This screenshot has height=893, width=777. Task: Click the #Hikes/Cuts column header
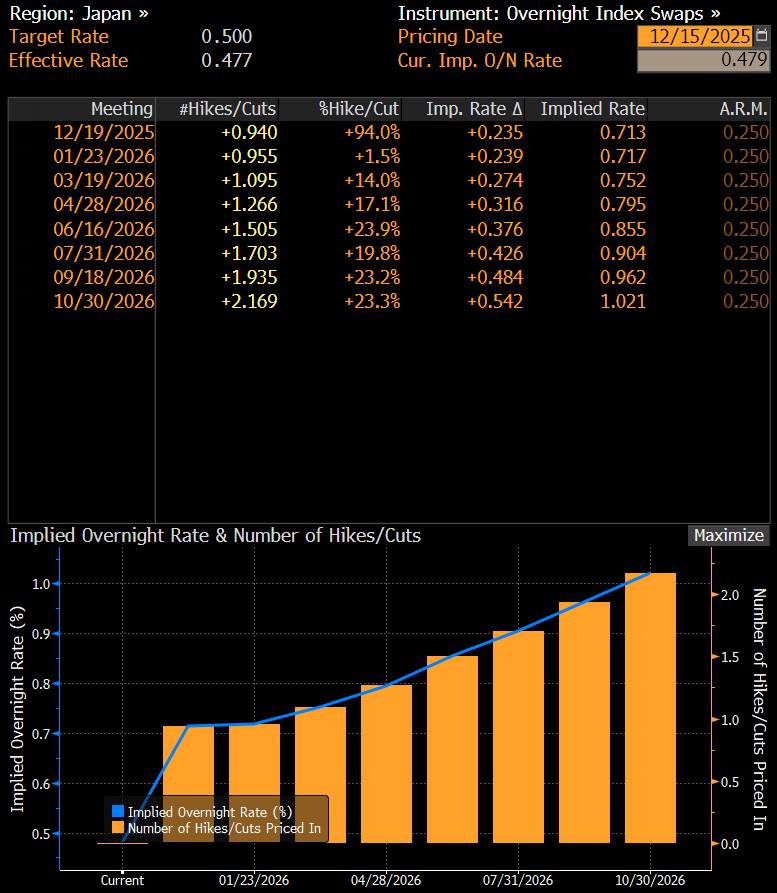coord(227,109)
